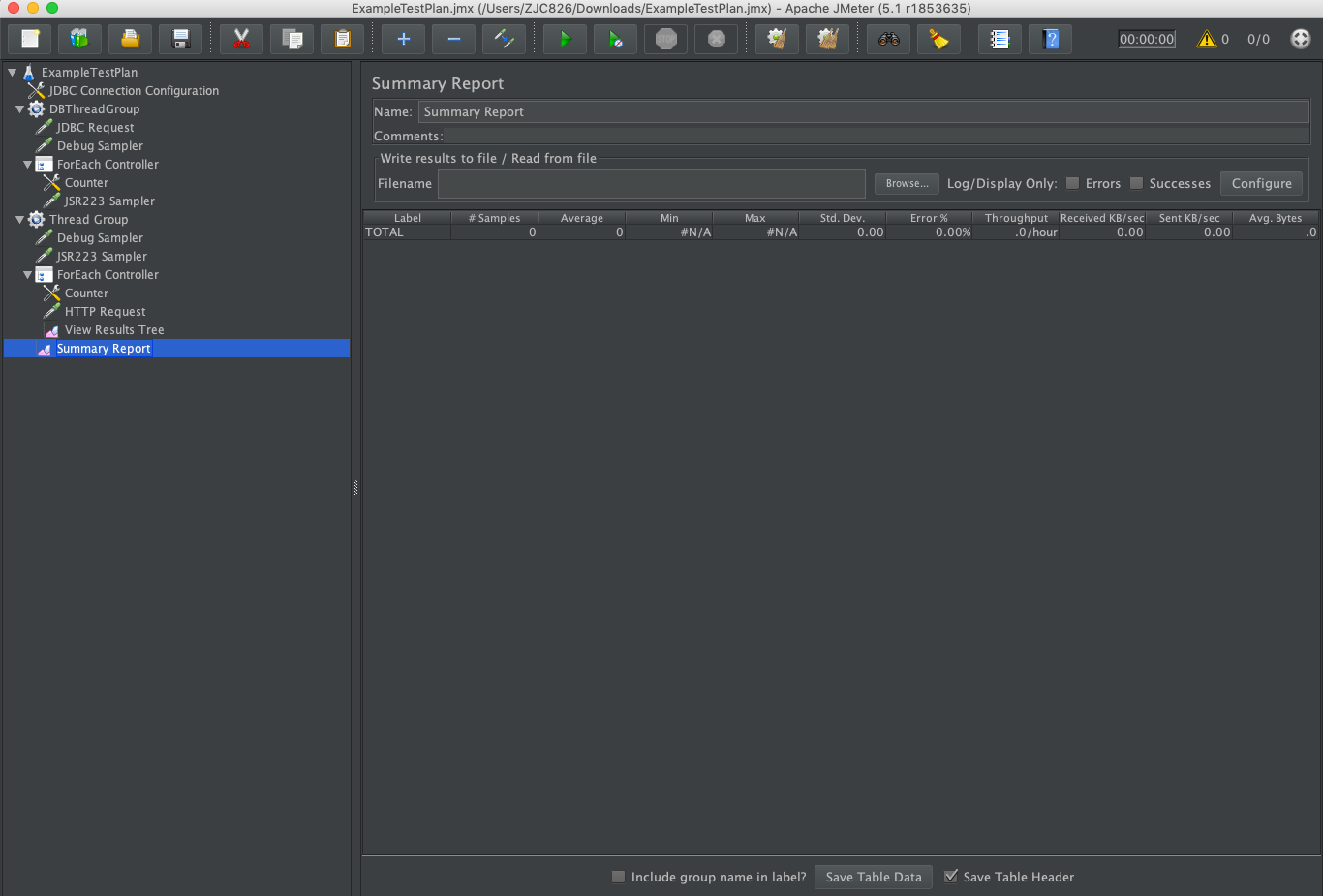Click the Avg. Bytes column header
This screenshot has height=896, width=1323.
point(1276,218)
